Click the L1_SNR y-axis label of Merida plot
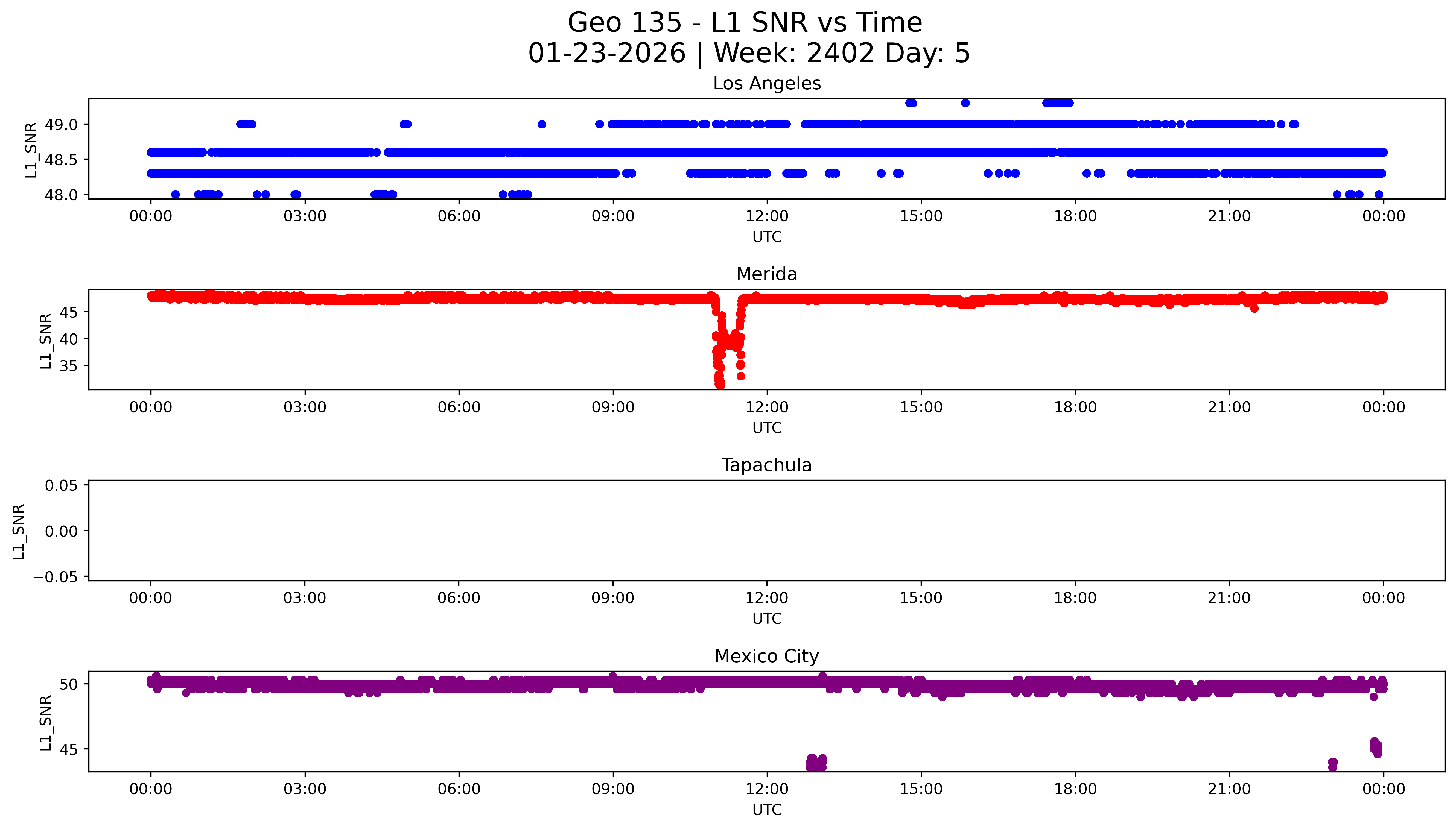Viewport: 1456px width, 829px height. coord(46,341)
